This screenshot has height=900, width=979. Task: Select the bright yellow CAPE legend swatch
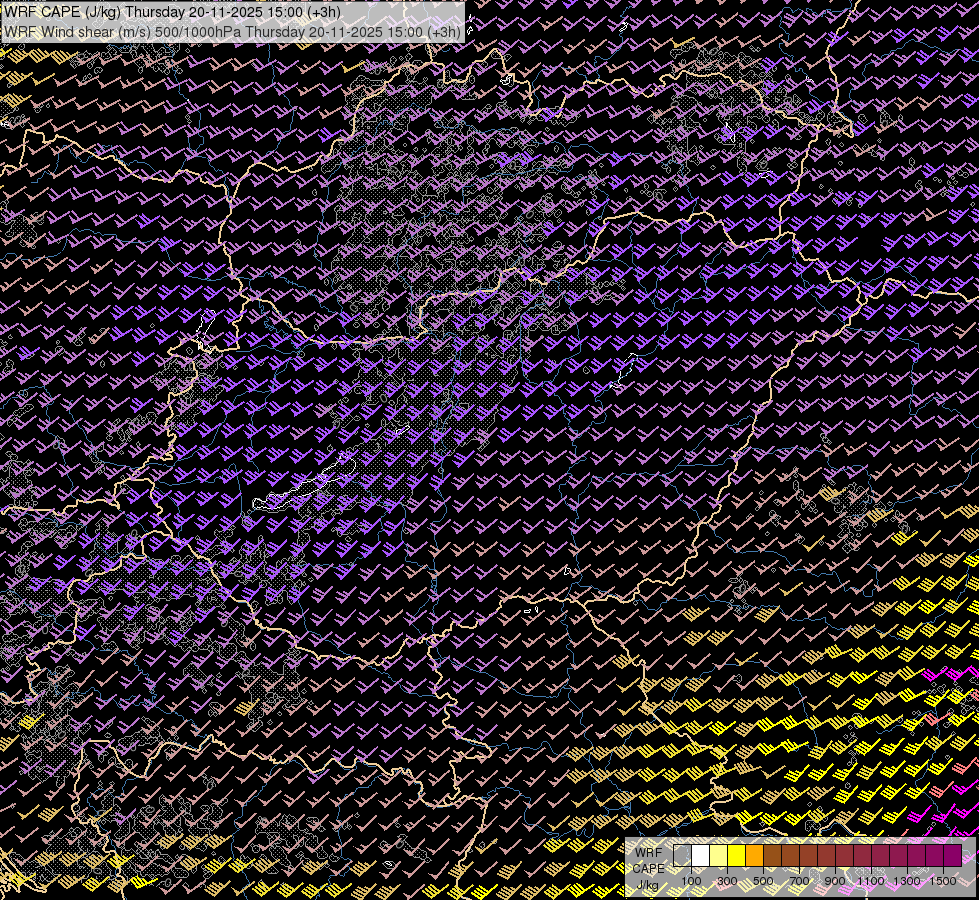737,855
